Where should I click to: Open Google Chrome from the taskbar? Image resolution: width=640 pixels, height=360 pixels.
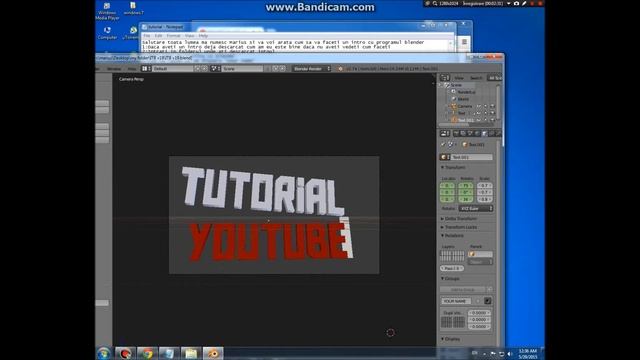click(147, 353)
